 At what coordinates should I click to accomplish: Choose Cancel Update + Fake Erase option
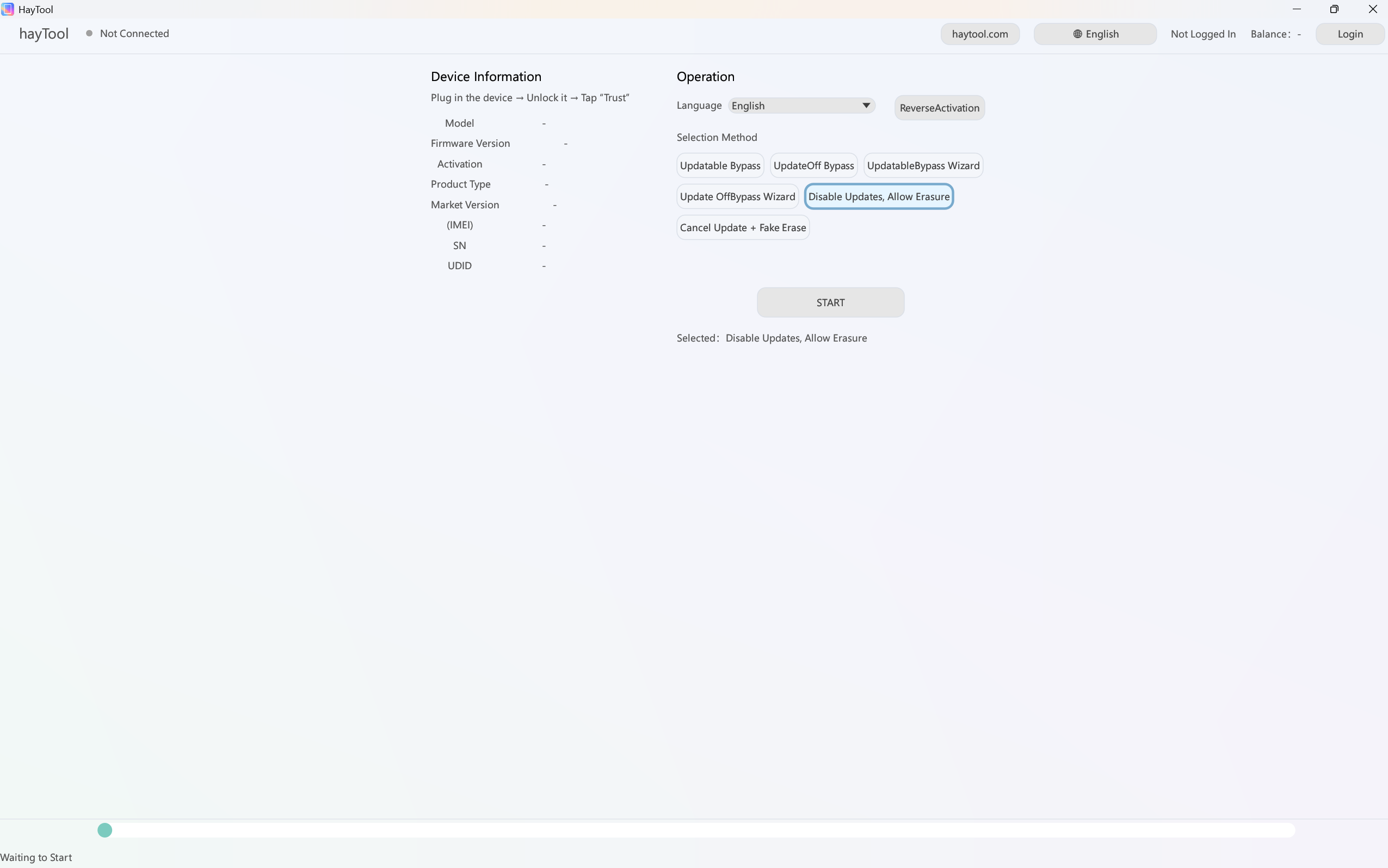click(x=743, y=227)
